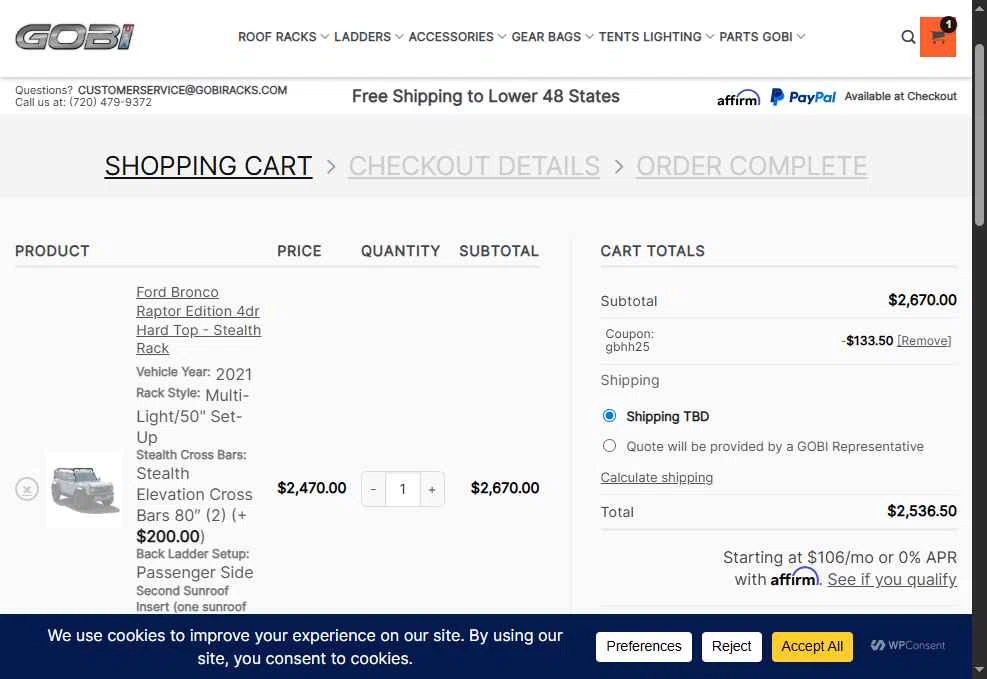Image resolution: width=987 pixels, height=679 pixels.
Task: Select Quote provided by GOBI Representative option
Action: point(609,446)
